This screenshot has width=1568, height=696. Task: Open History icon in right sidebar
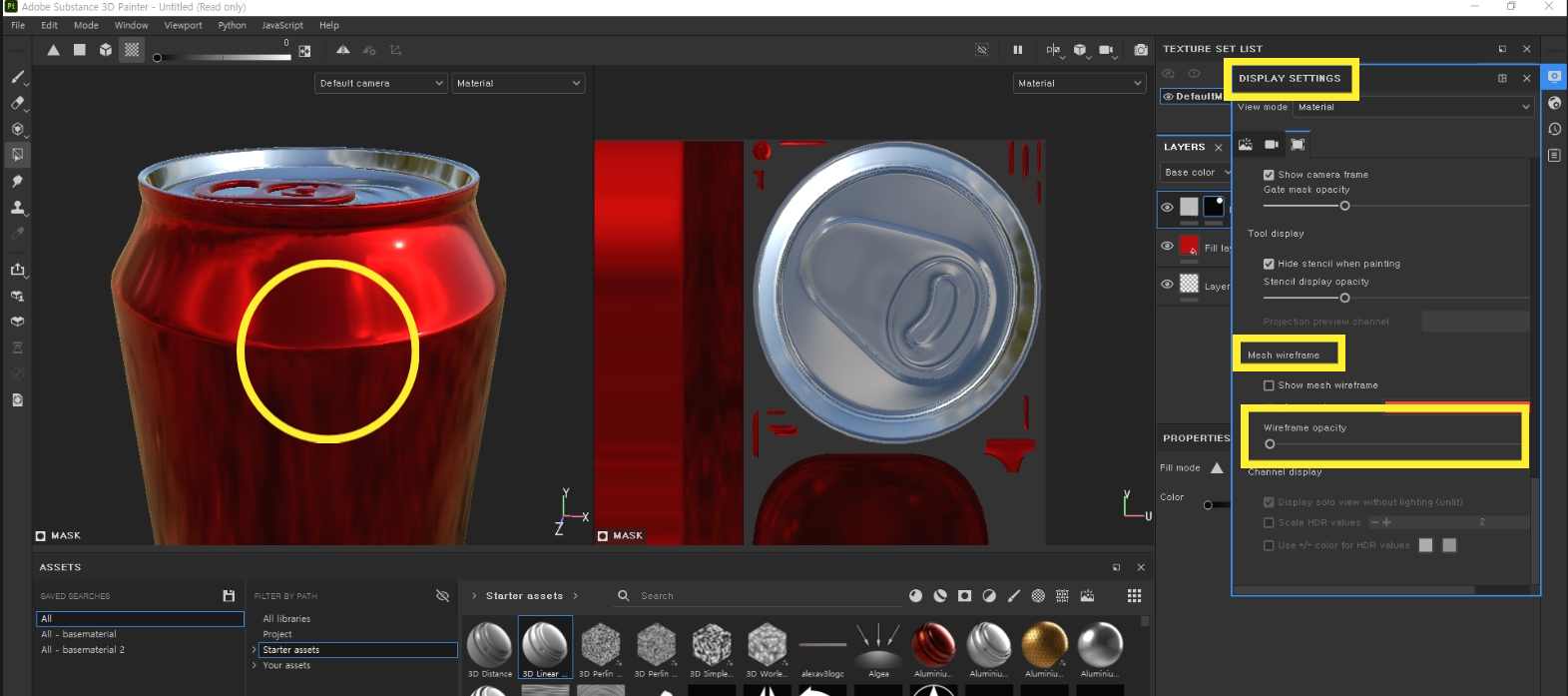[x=1554, y=129]
